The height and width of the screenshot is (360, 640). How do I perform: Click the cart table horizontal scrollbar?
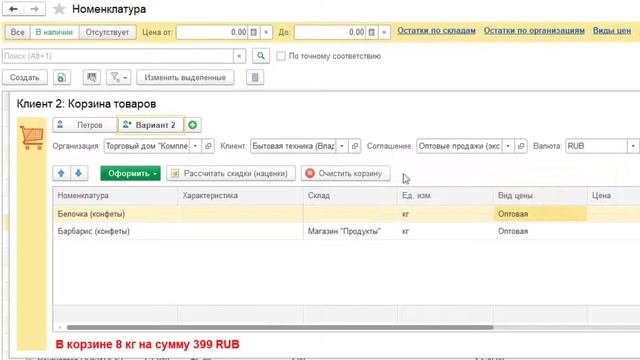(280, 327)
